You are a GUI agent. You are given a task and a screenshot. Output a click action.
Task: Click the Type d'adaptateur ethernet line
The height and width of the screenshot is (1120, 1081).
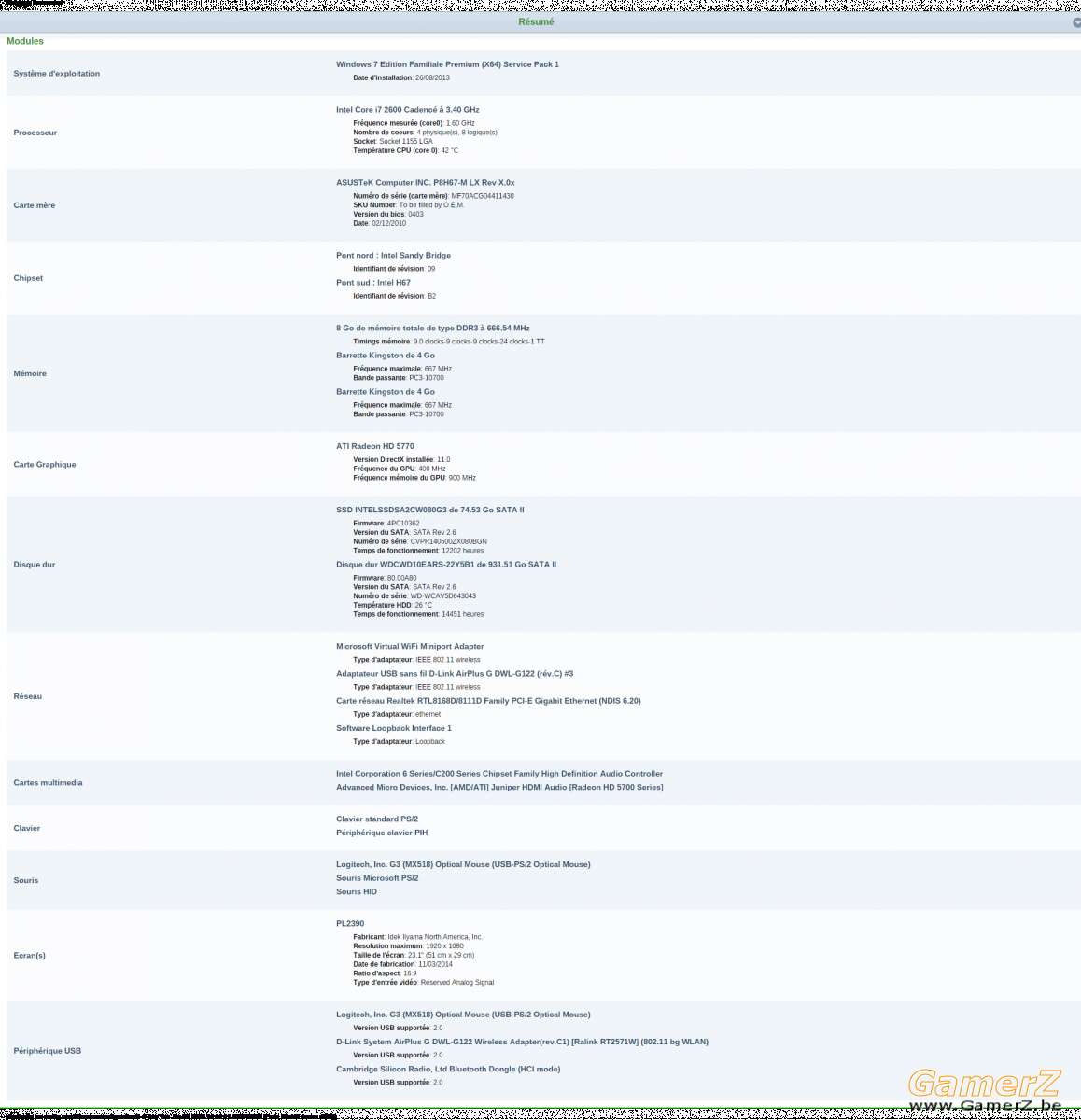click(x=397, y=715)
